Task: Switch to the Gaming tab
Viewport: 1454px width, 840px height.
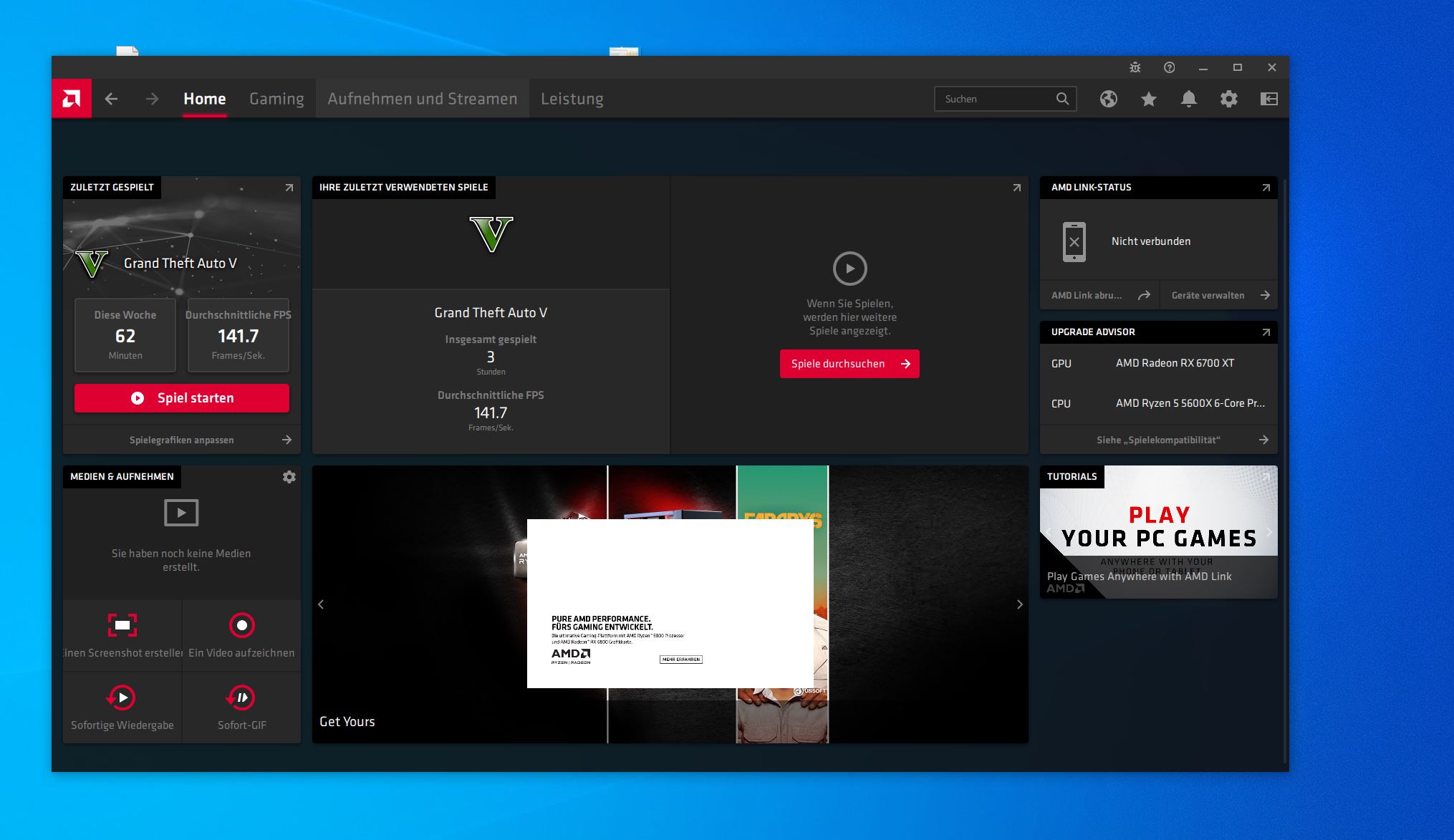Action: [x=276, y=99]
